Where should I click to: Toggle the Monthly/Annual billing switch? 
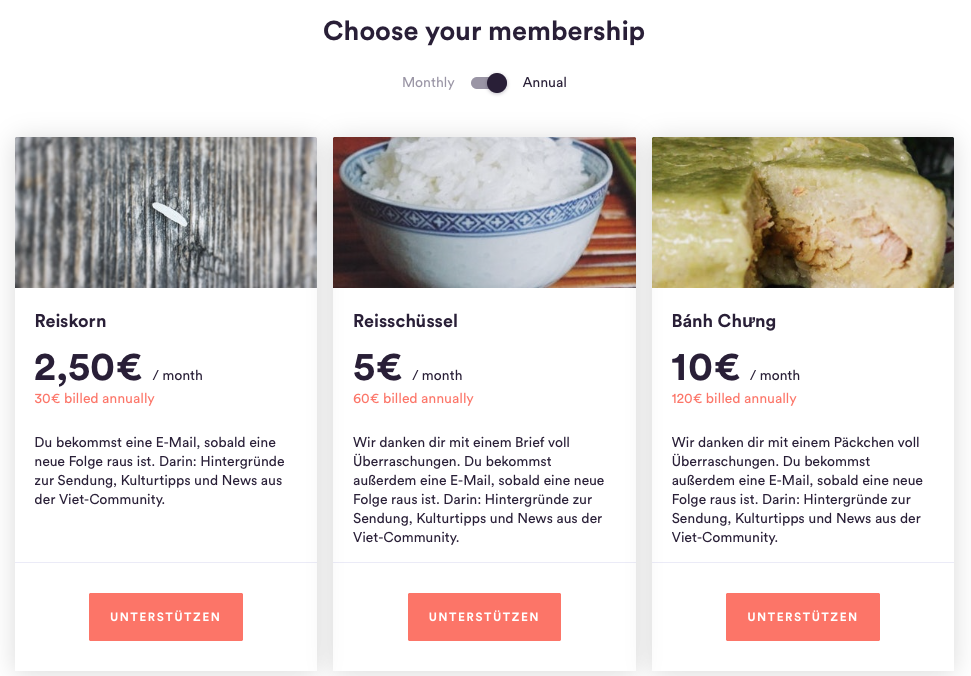(x=489, y=82)
